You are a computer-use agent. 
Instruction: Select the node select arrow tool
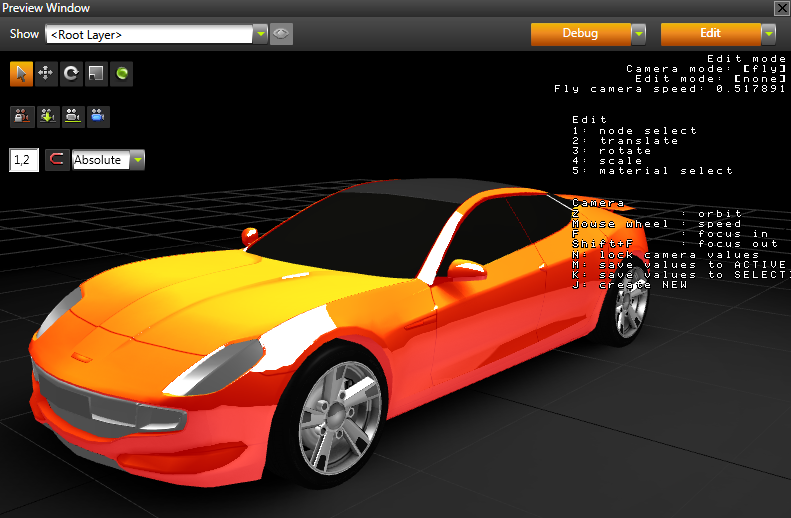click(21, 73)
